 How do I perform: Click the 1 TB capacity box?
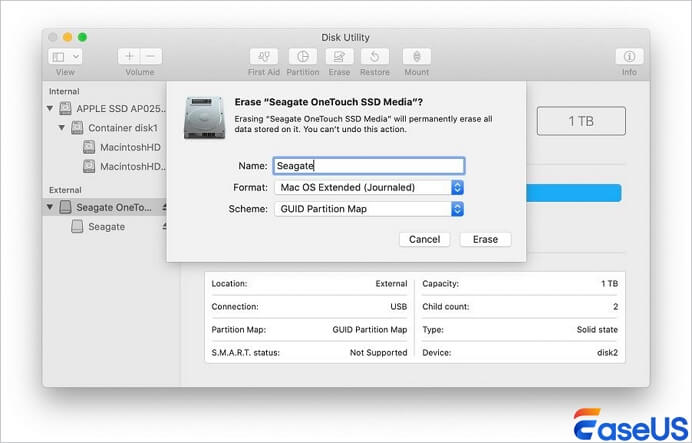tap(581, 121)
